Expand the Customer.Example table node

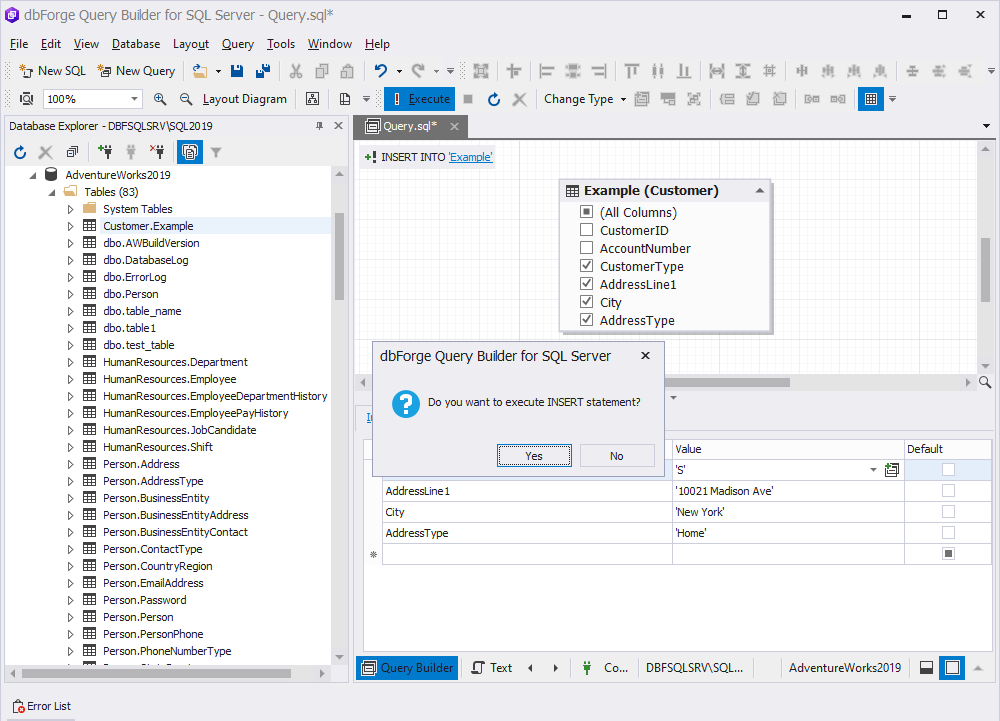70,226
